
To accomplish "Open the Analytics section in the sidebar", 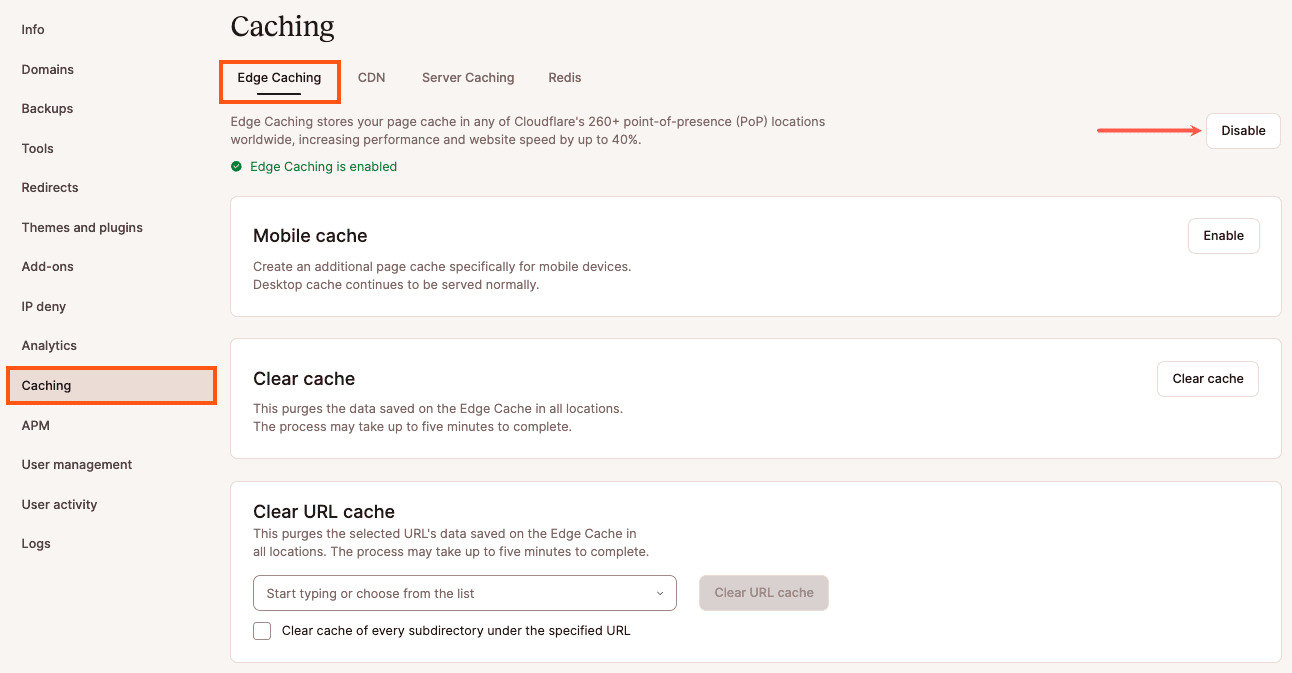I will pos(48,345).
